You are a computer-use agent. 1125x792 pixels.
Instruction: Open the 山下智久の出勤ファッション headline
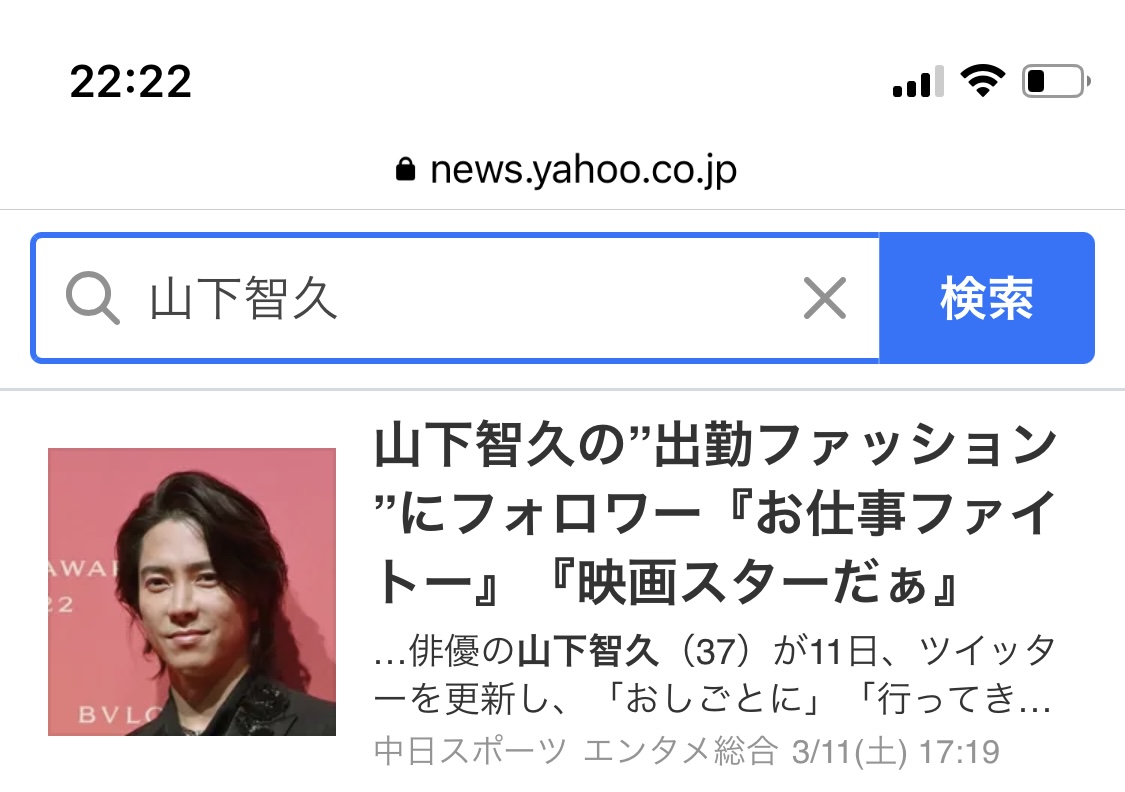[x=715, y=514]
